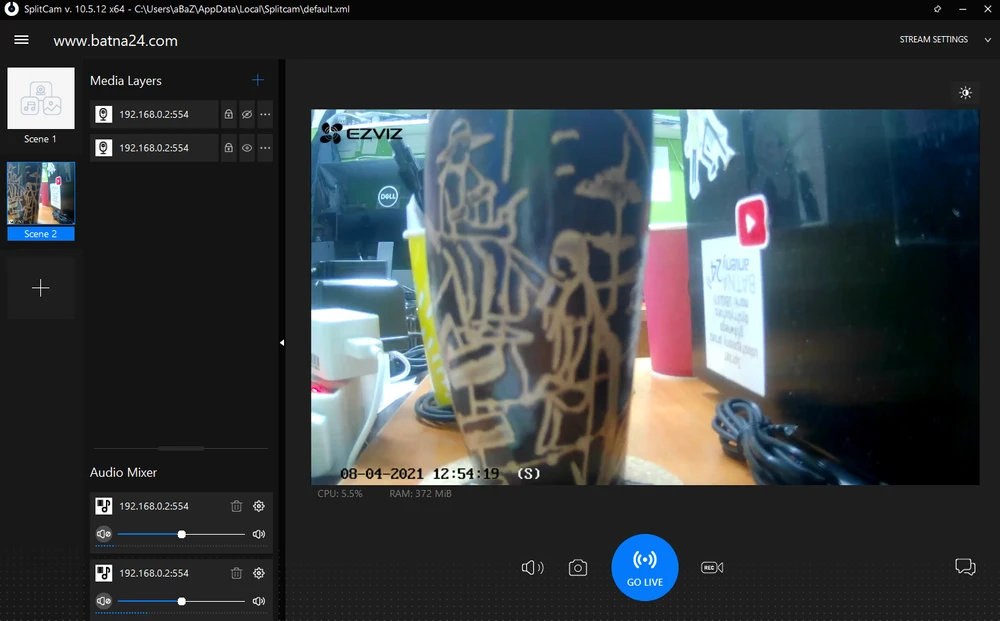Screen dimensions: 1000x621
Task: Click the speaker output icon below preview
Action: tap(532, 568)
